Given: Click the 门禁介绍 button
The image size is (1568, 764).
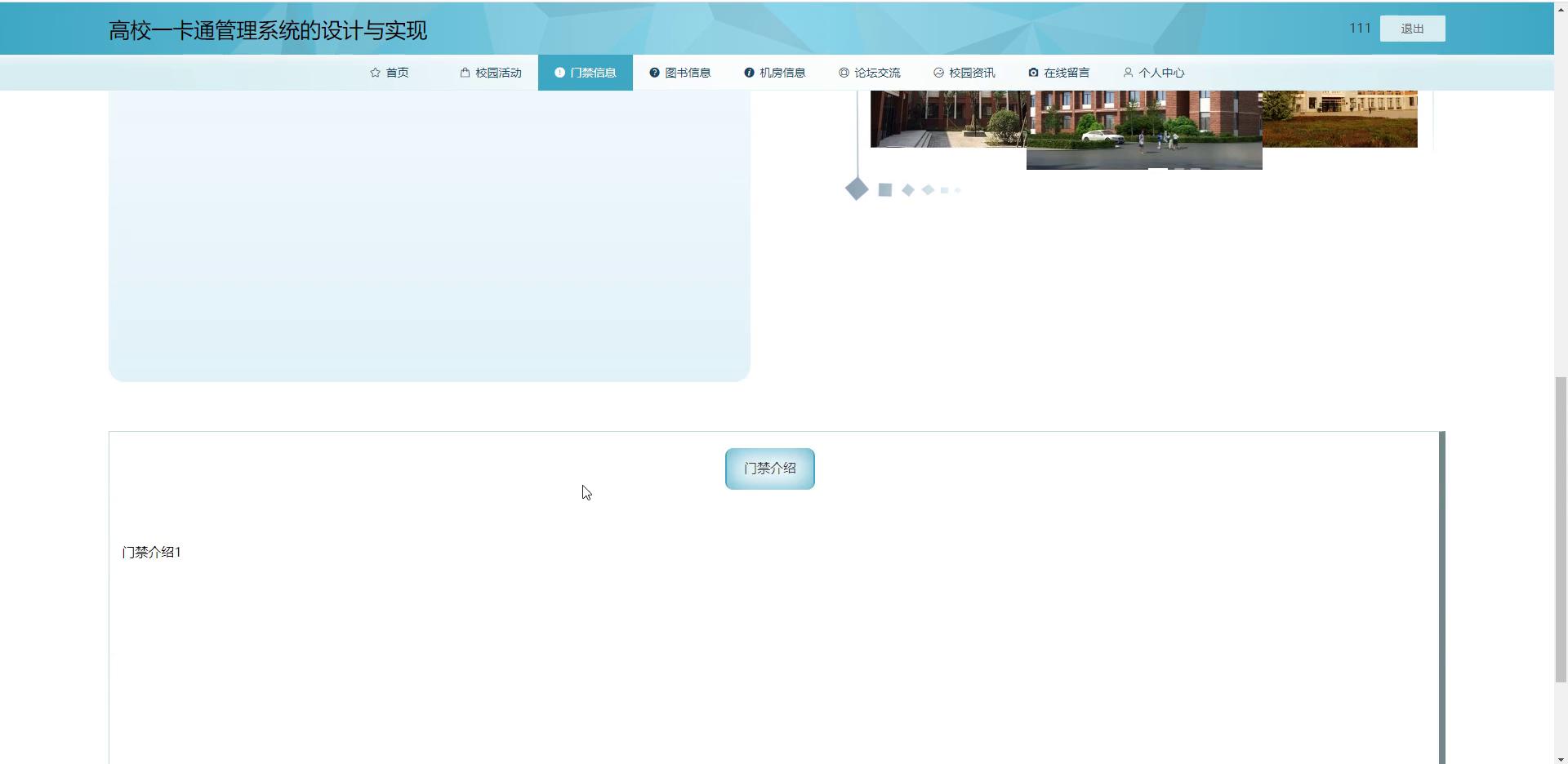Looking at the screenshot, I should [x=769, y=469].
